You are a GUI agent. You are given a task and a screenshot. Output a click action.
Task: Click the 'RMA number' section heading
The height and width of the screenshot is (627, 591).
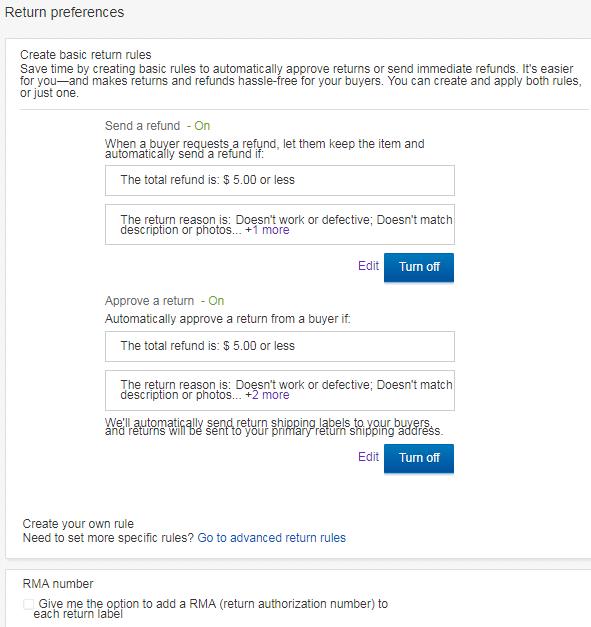tap(58, 584)
